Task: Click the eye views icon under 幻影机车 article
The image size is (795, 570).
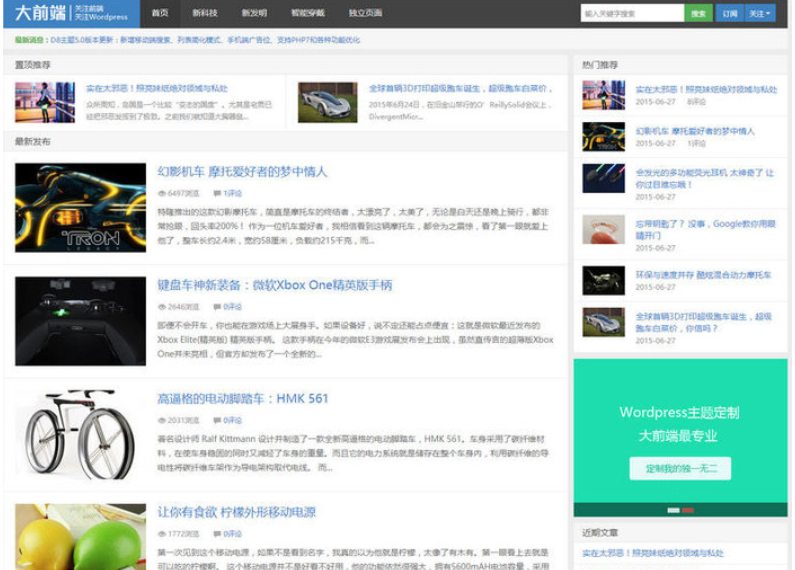Action: click(162, 193)
